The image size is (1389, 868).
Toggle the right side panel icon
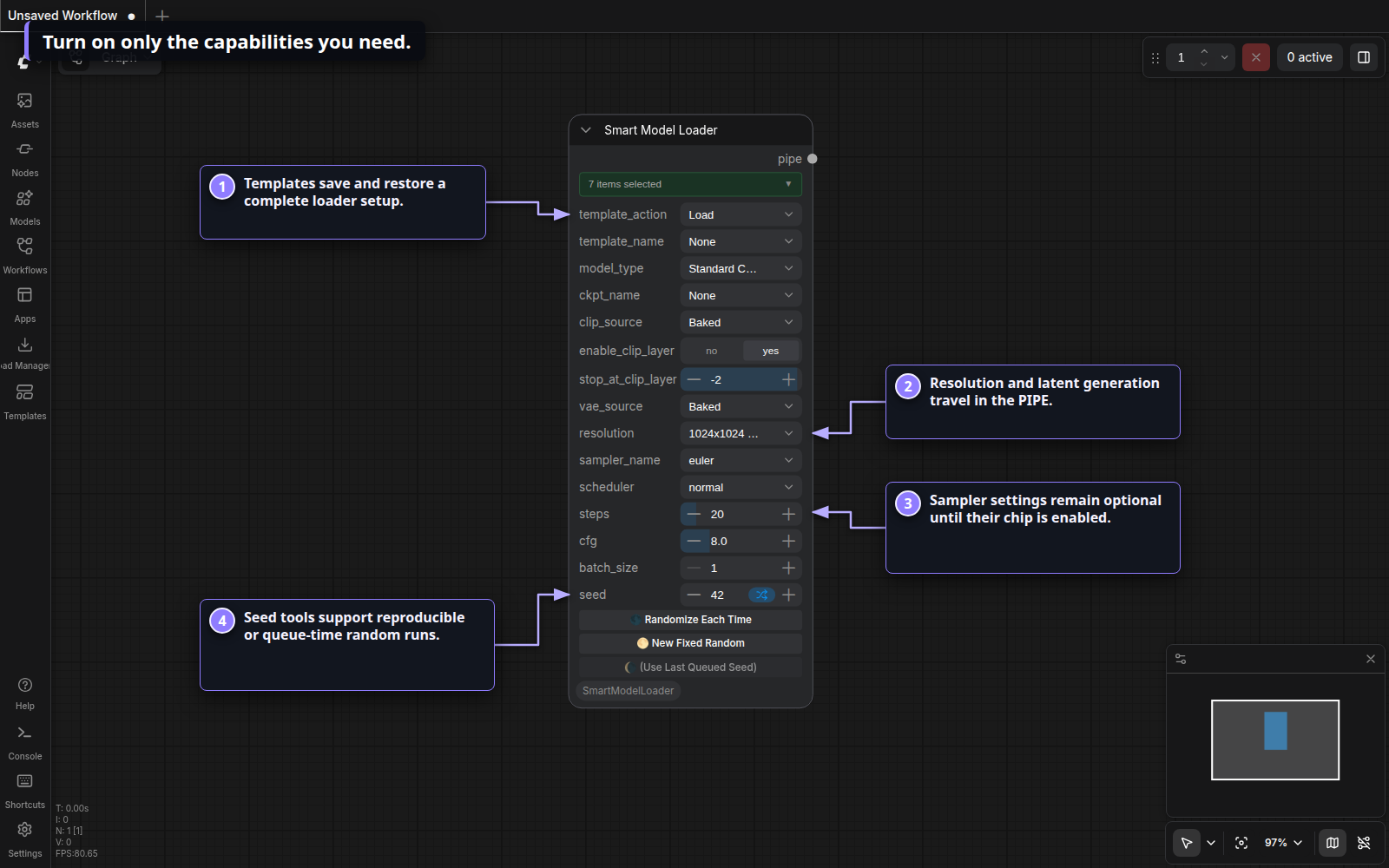(1364, 57)
